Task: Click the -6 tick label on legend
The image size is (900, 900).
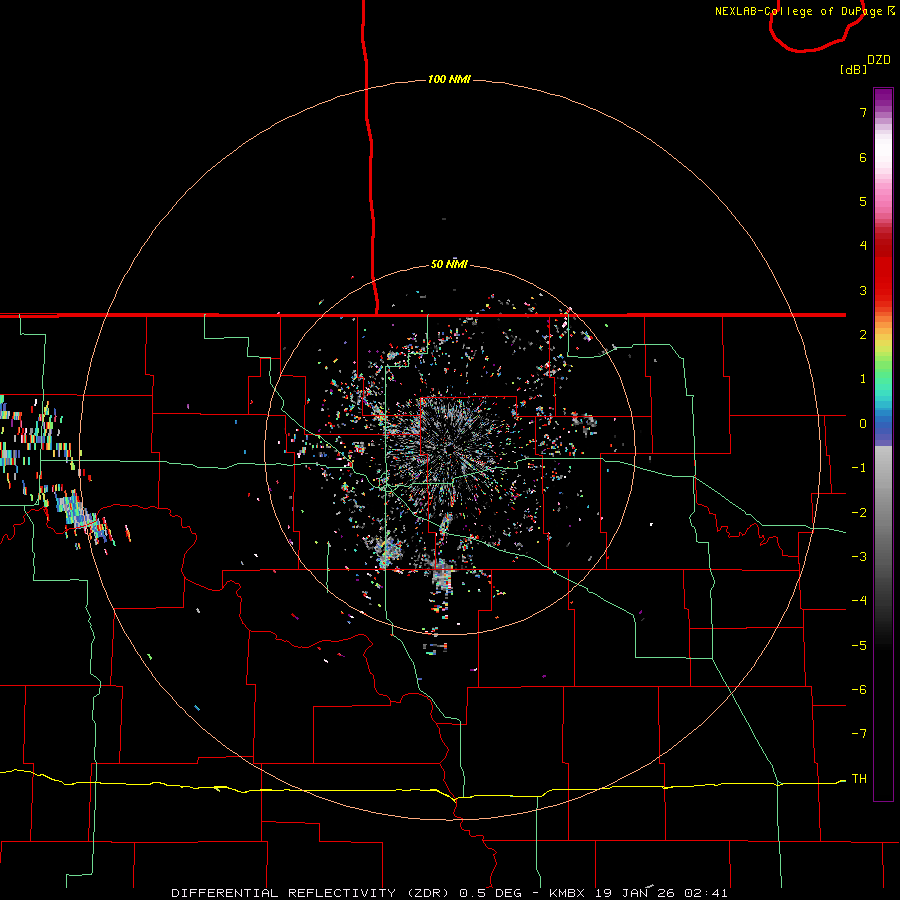Action: pos(859,690)
